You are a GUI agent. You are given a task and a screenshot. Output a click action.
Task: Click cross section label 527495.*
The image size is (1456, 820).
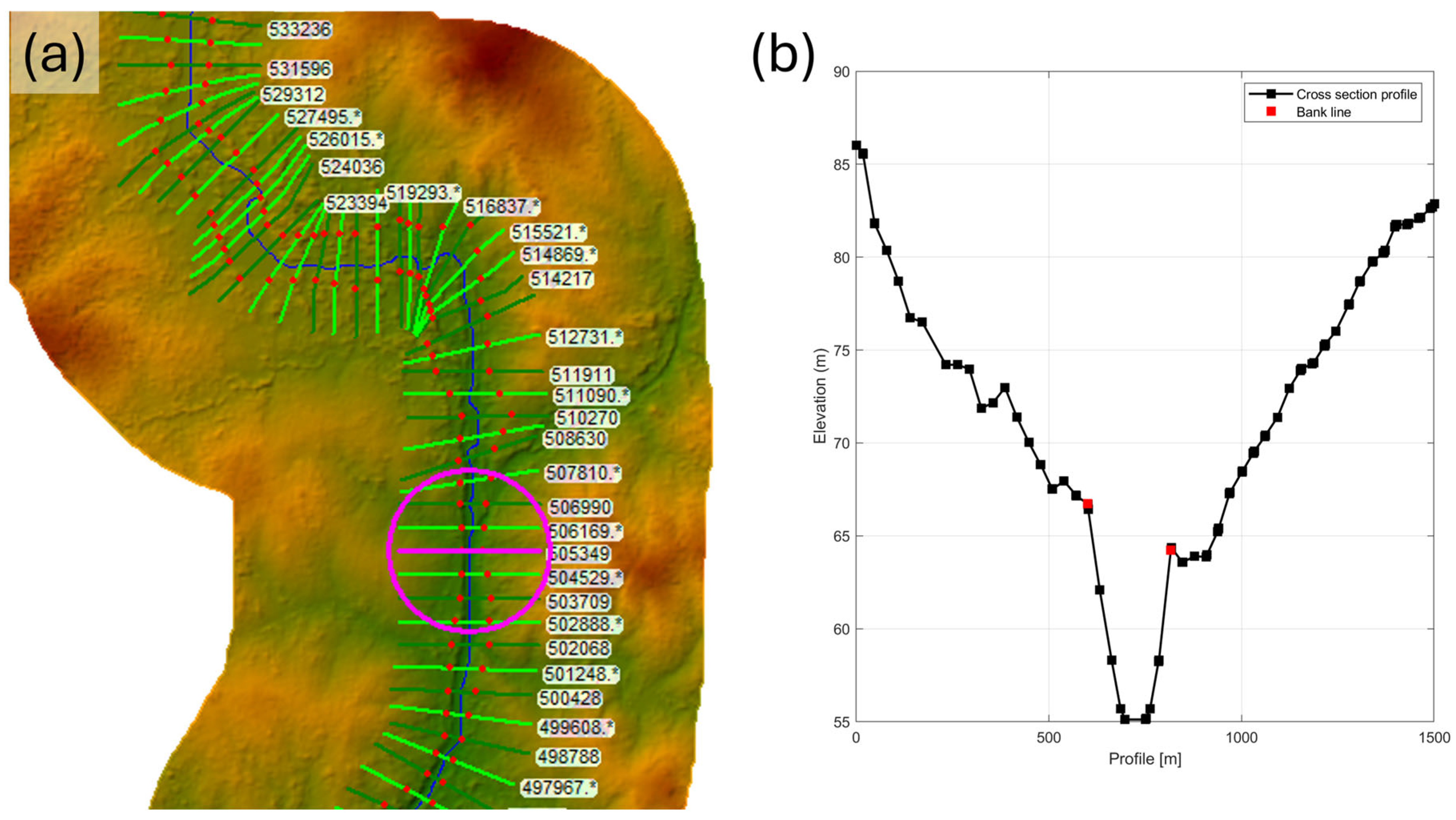point(323,118)
